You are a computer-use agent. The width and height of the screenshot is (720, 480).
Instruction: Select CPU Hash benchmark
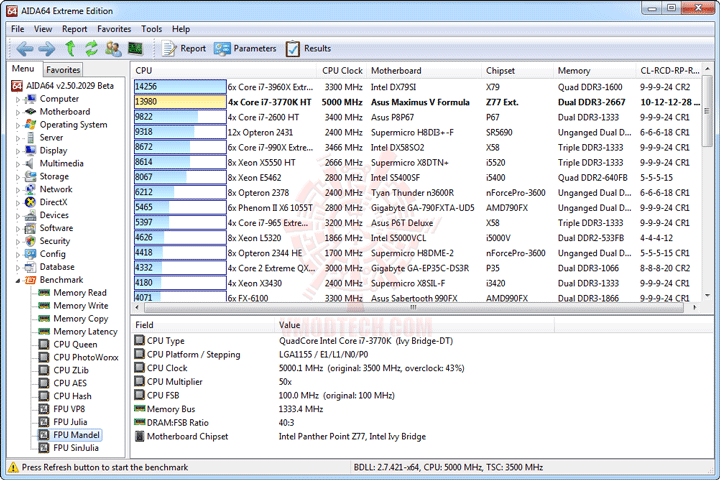pyautogui.click(x=72, y=396)
